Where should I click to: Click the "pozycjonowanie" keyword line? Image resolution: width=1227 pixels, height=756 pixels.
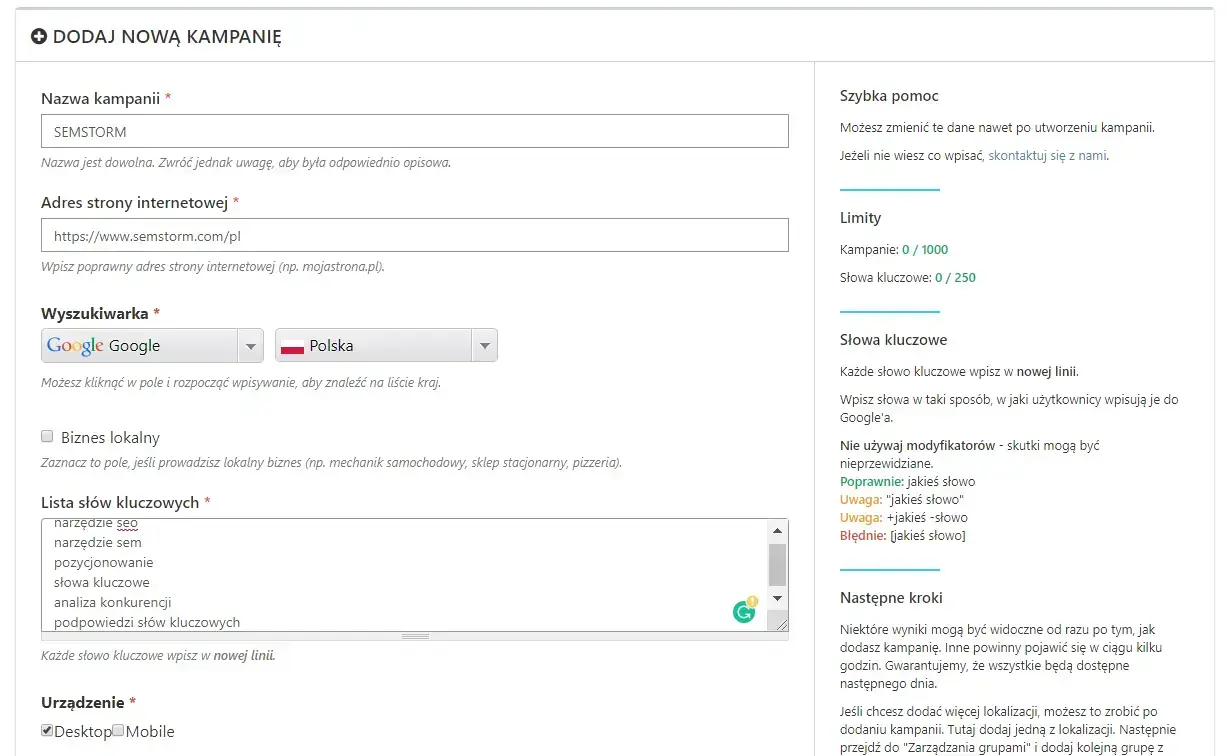pos(104,562)
